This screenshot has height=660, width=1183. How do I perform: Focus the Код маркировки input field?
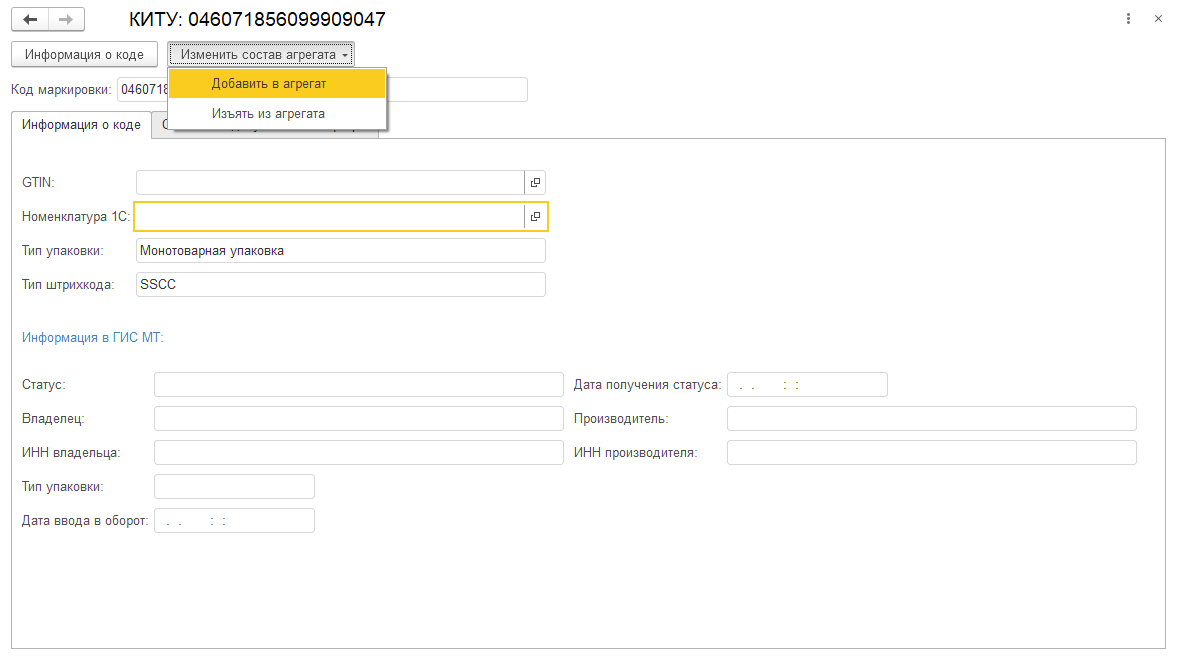(x=322, y=90)
